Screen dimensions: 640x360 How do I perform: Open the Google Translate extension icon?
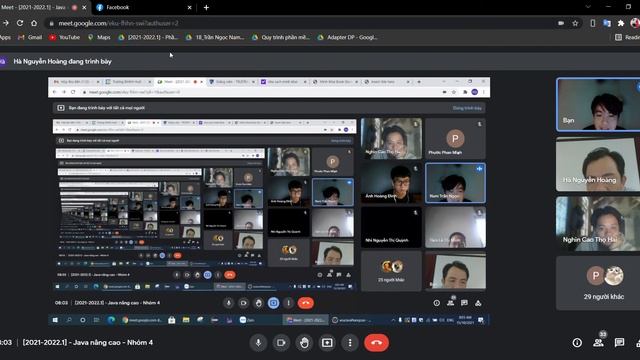pos(607,23)
